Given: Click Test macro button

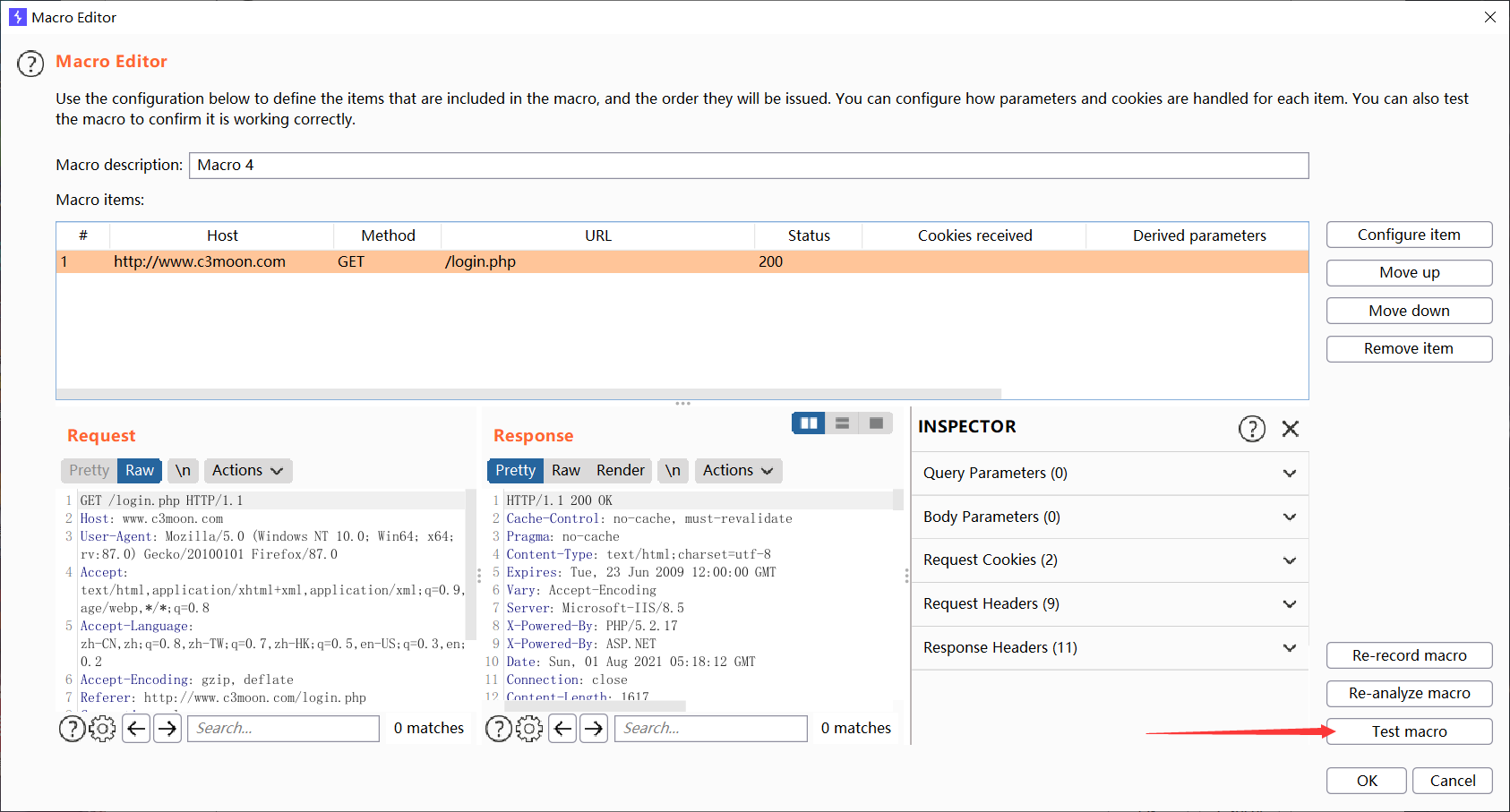Looking at the screenshot, I should [1409, 731].
